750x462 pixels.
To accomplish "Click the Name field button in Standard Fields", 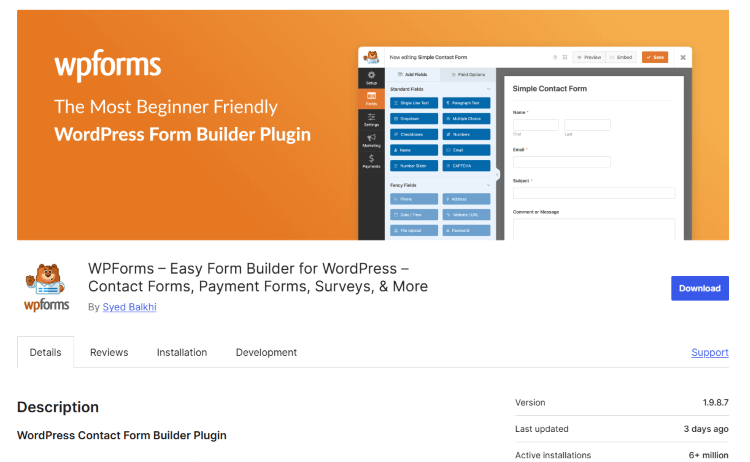I will coord(414,150).
